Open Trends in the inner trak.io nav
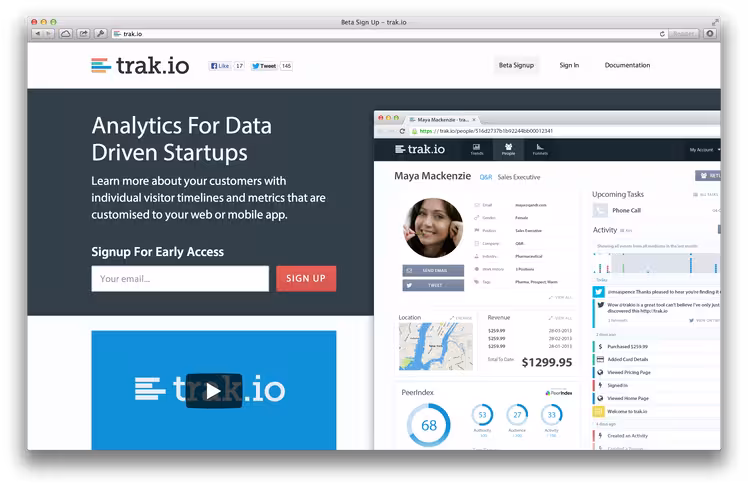The image size is (748, 488). pyautogui.click(x=477, y=149)
